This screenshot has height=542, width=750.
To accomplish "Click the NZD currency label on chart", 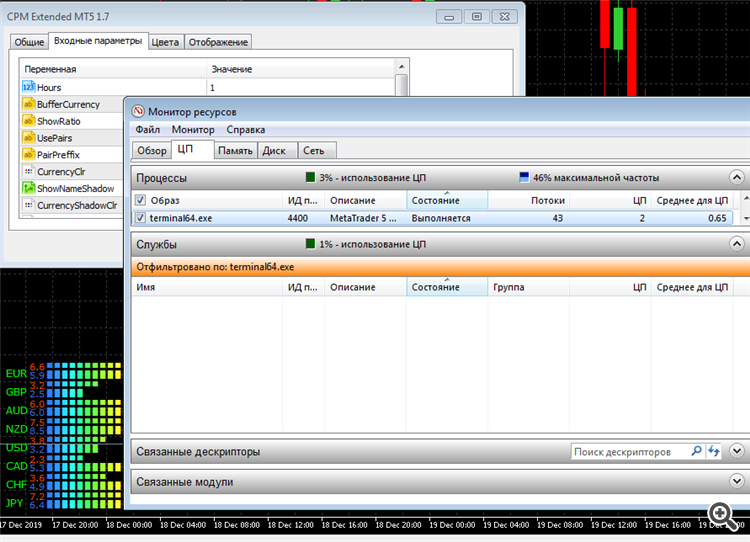I will click(x=16, y=429).
